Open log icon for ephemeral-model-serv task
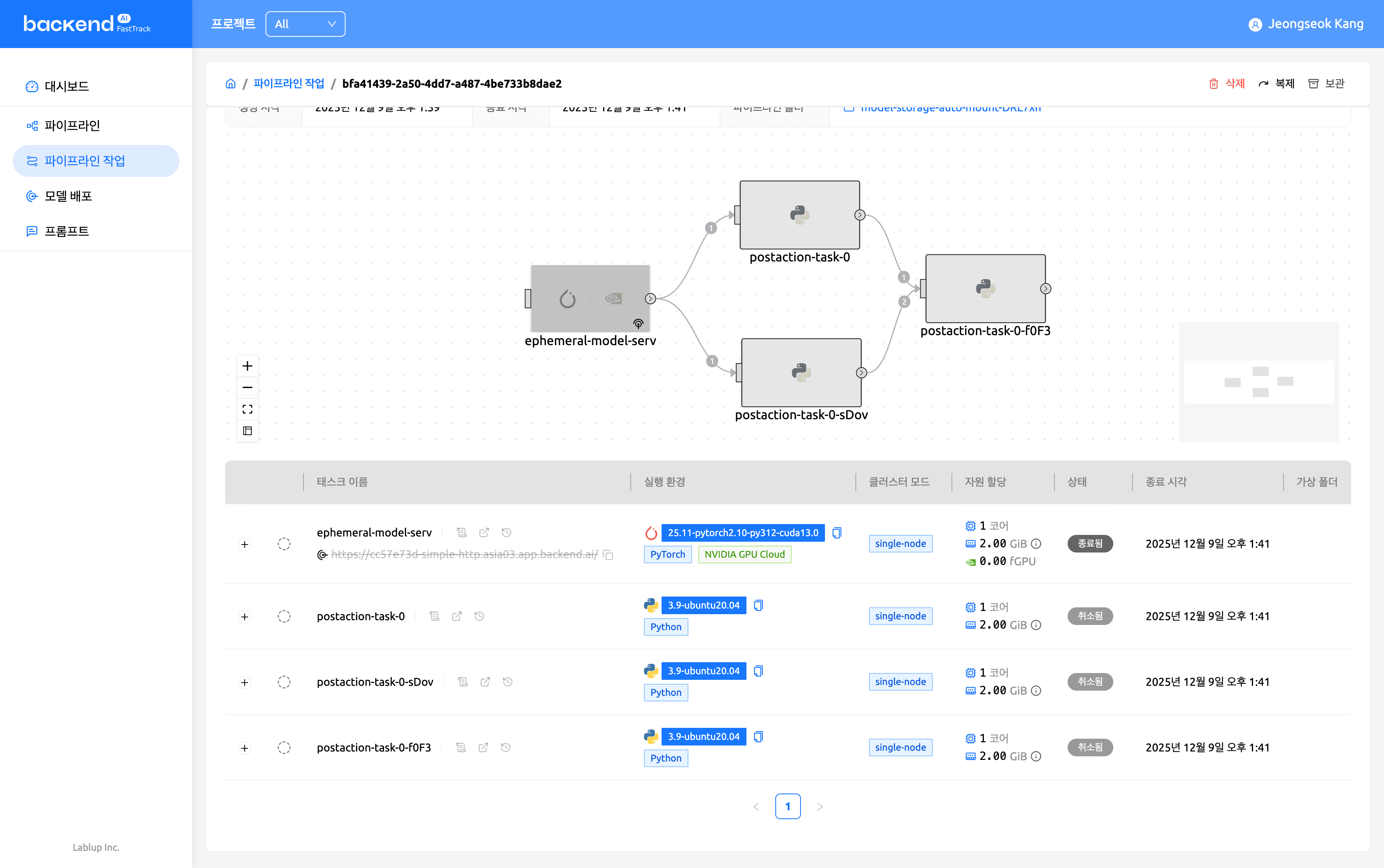 461,533
